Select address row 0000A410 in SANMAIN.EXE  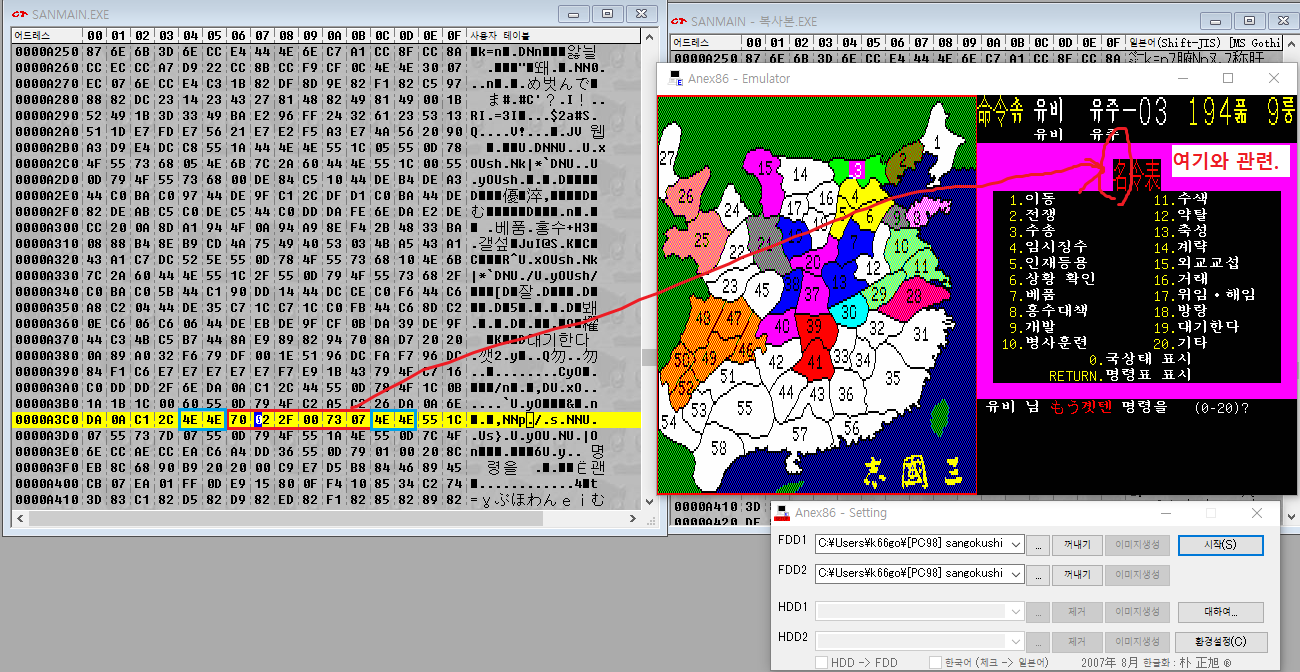(x=326, y=500)
